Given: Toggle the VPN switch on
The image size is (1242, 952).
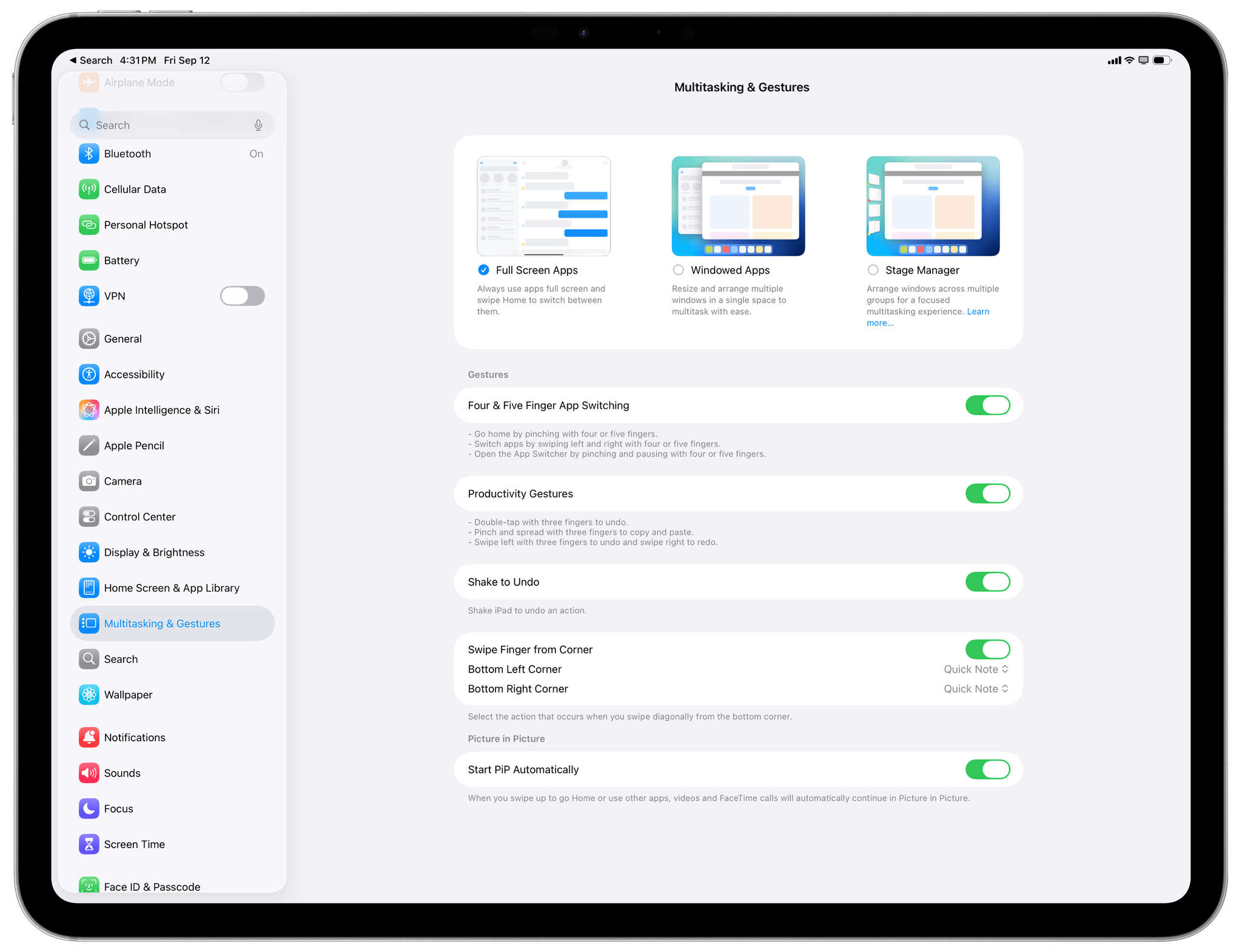Looking at the screenshot, I should click(x=242, y=296).
